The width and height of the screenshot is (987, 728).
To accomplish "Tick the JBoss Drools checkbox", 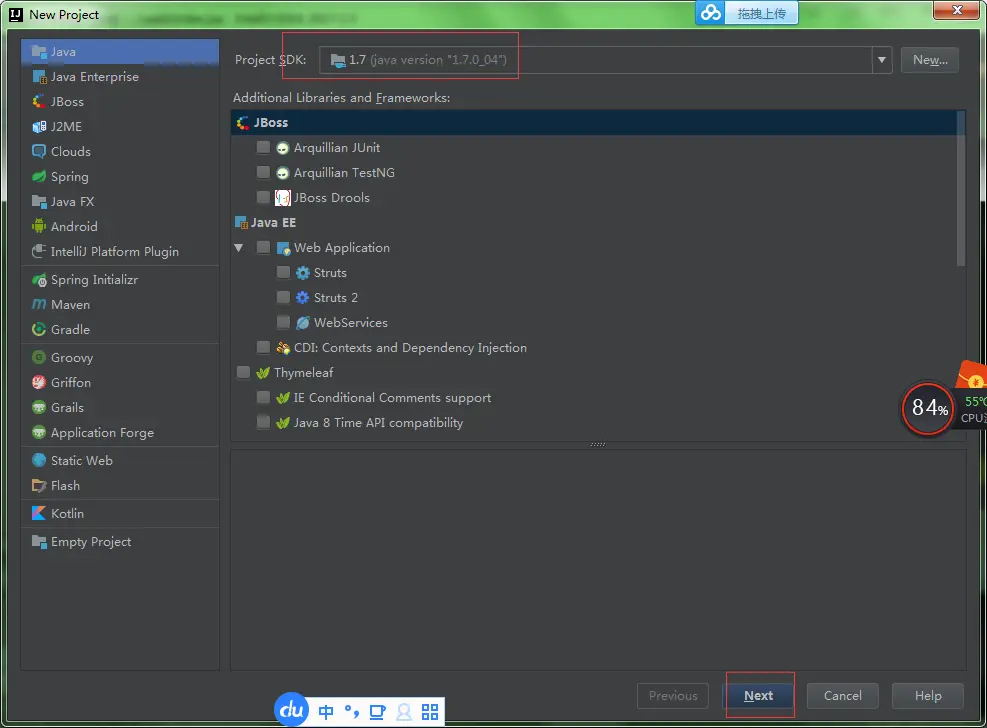I will coord(263,198).
